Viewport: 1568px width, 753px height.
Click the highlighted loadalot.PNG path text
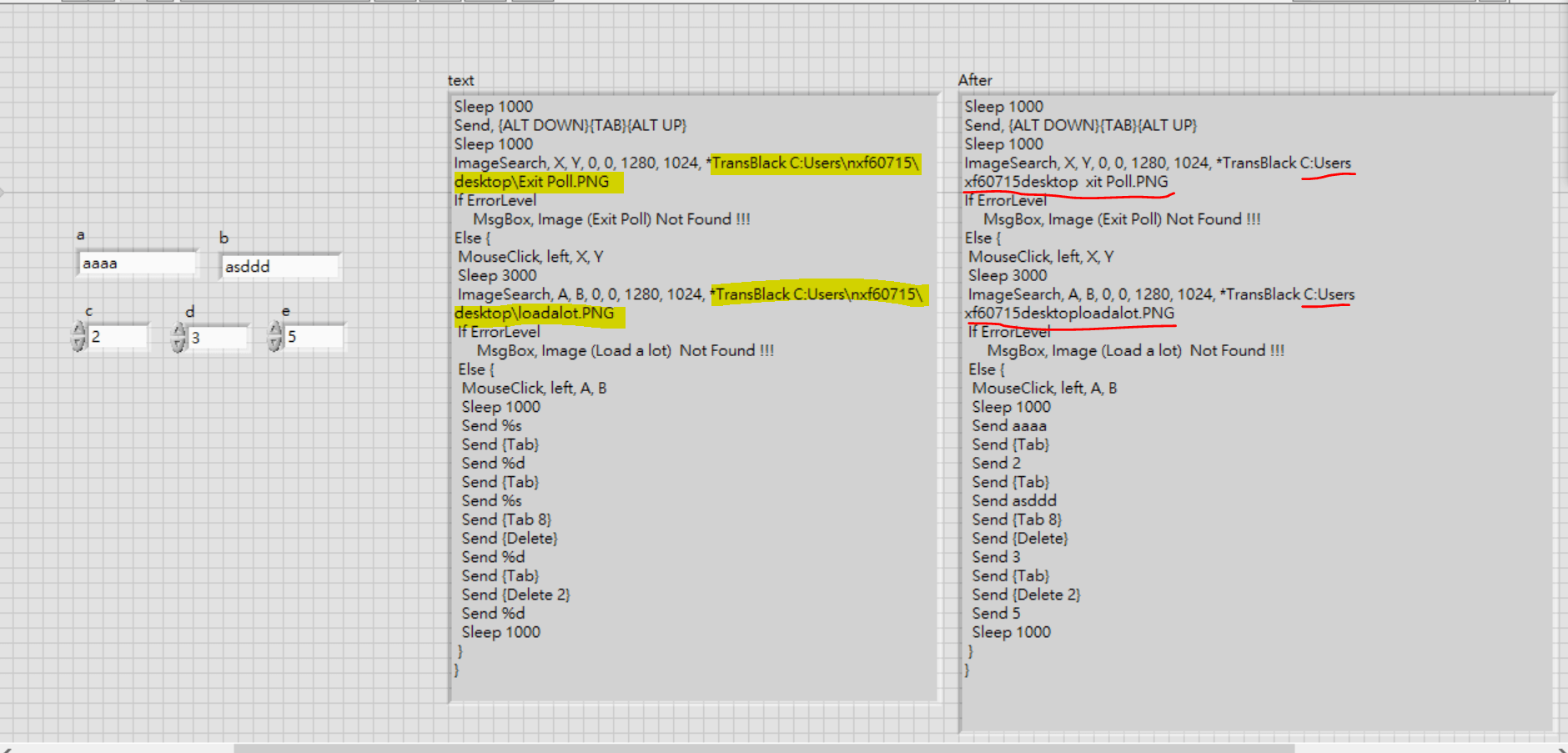point(535,313)
